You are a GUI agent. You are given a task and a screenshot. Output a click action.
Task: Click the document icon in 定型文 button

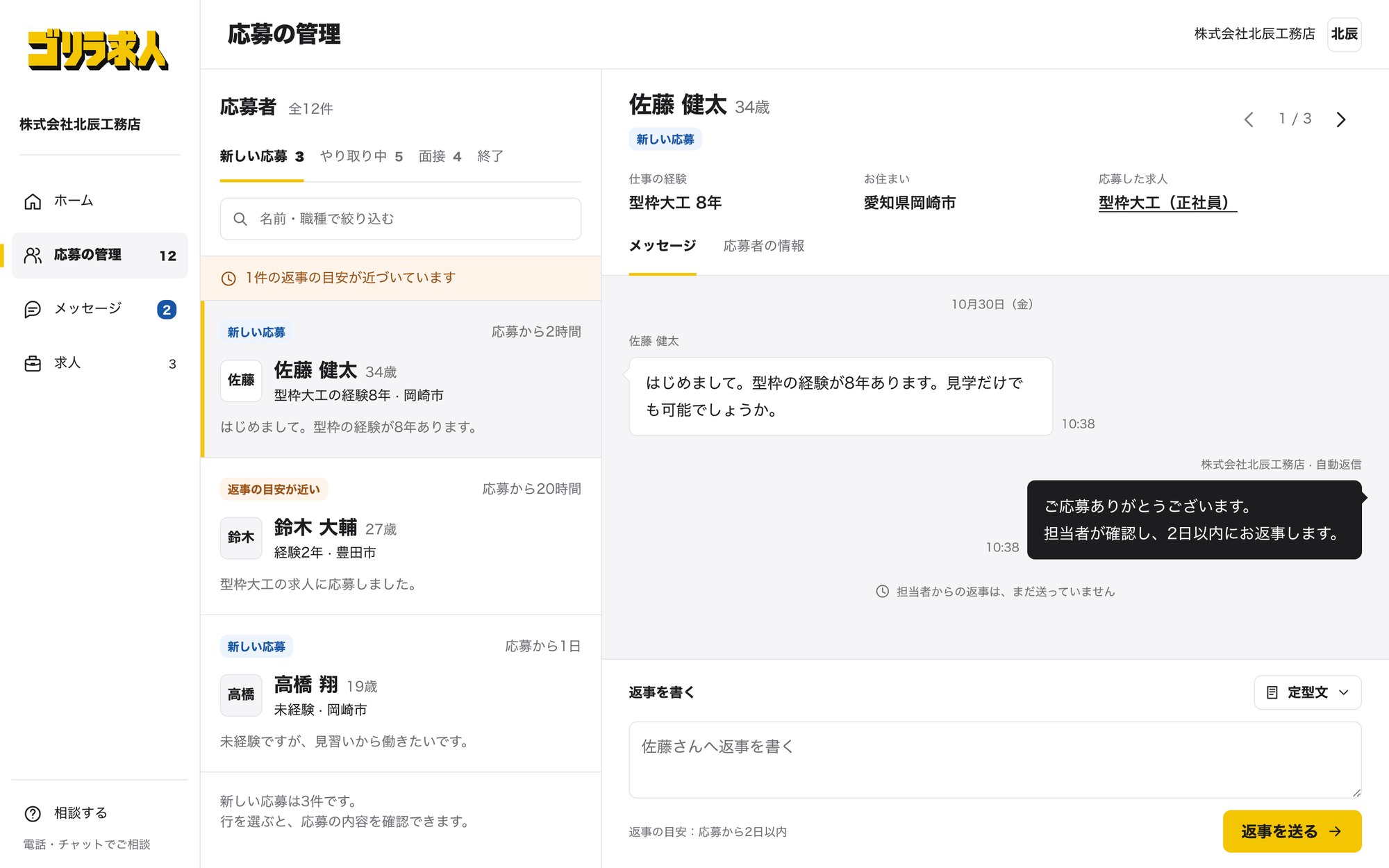click(1272, 692)
